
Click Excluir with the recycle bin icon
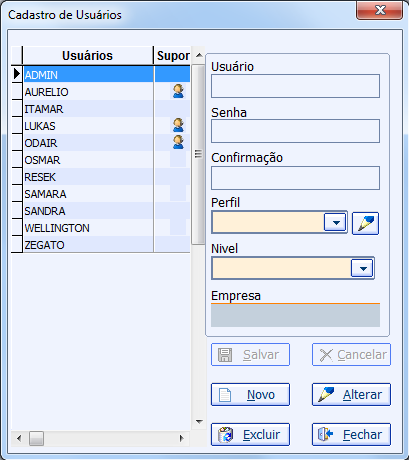click(x=250, y=434)
